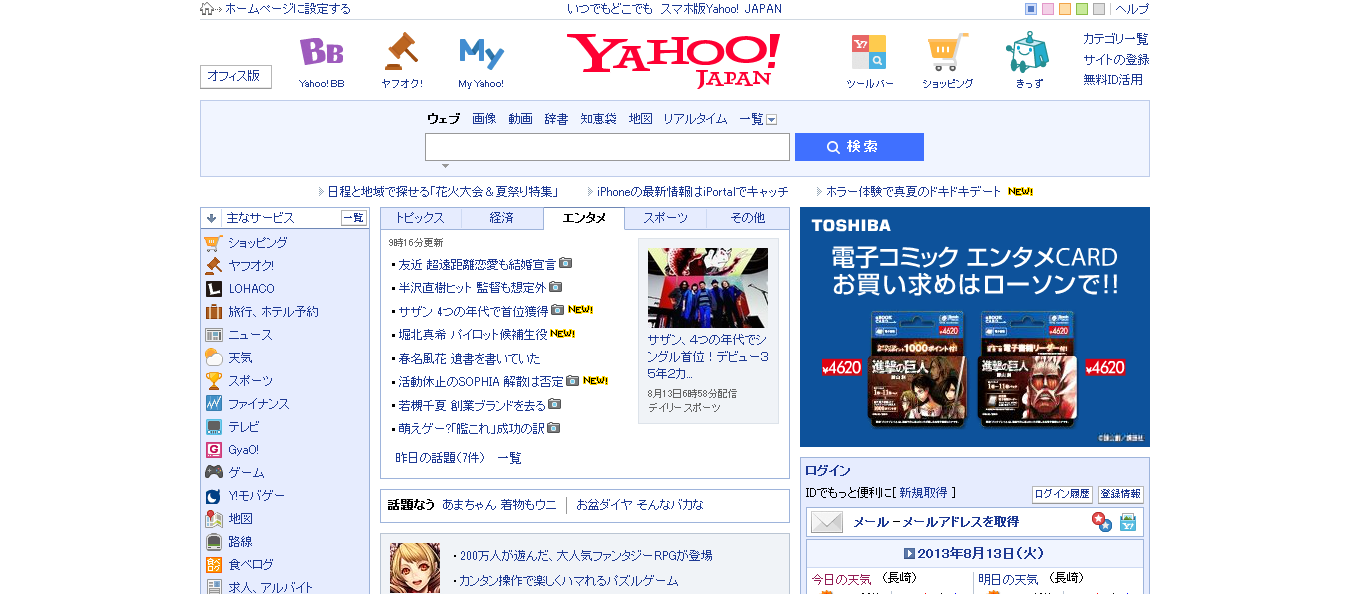The image size is (1349, 594).
Task: Open the あまちゃん 着物もウニ trending link
Action: coord(499,505)
